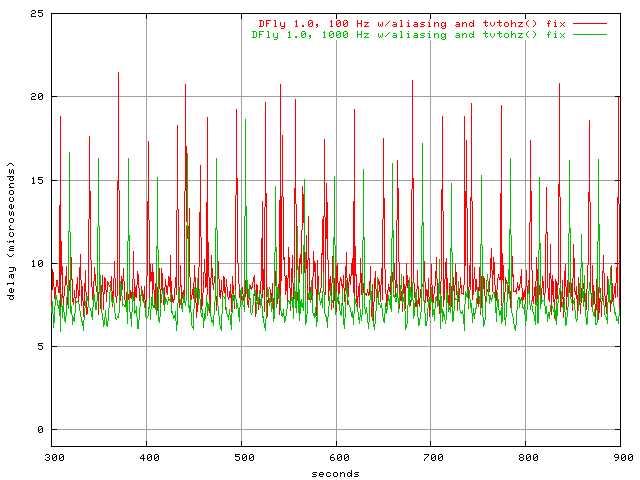This screenshot has height=480, width=640.
Task: Select the 700 tick label on the x-axis
Action: 430,457
